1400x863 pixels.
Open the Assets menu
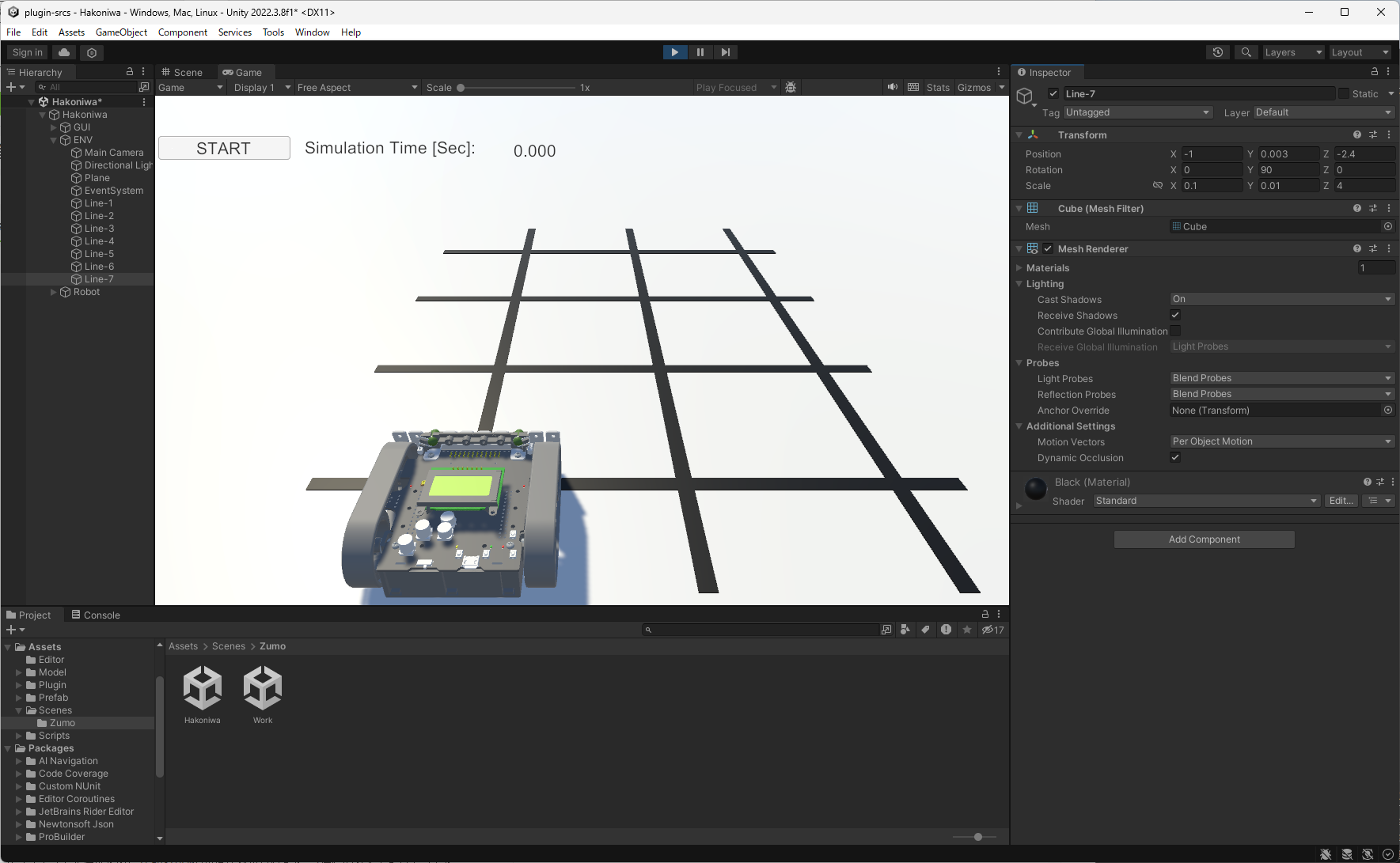coord(71,32)
